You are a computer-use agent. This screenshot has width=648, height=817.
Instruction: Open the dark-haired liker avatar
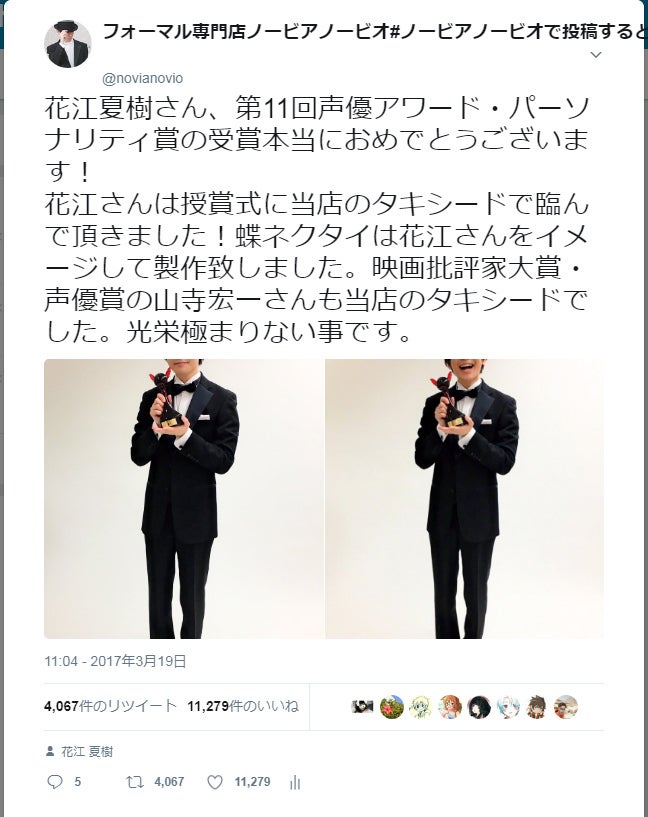click(x=479, y=707)
